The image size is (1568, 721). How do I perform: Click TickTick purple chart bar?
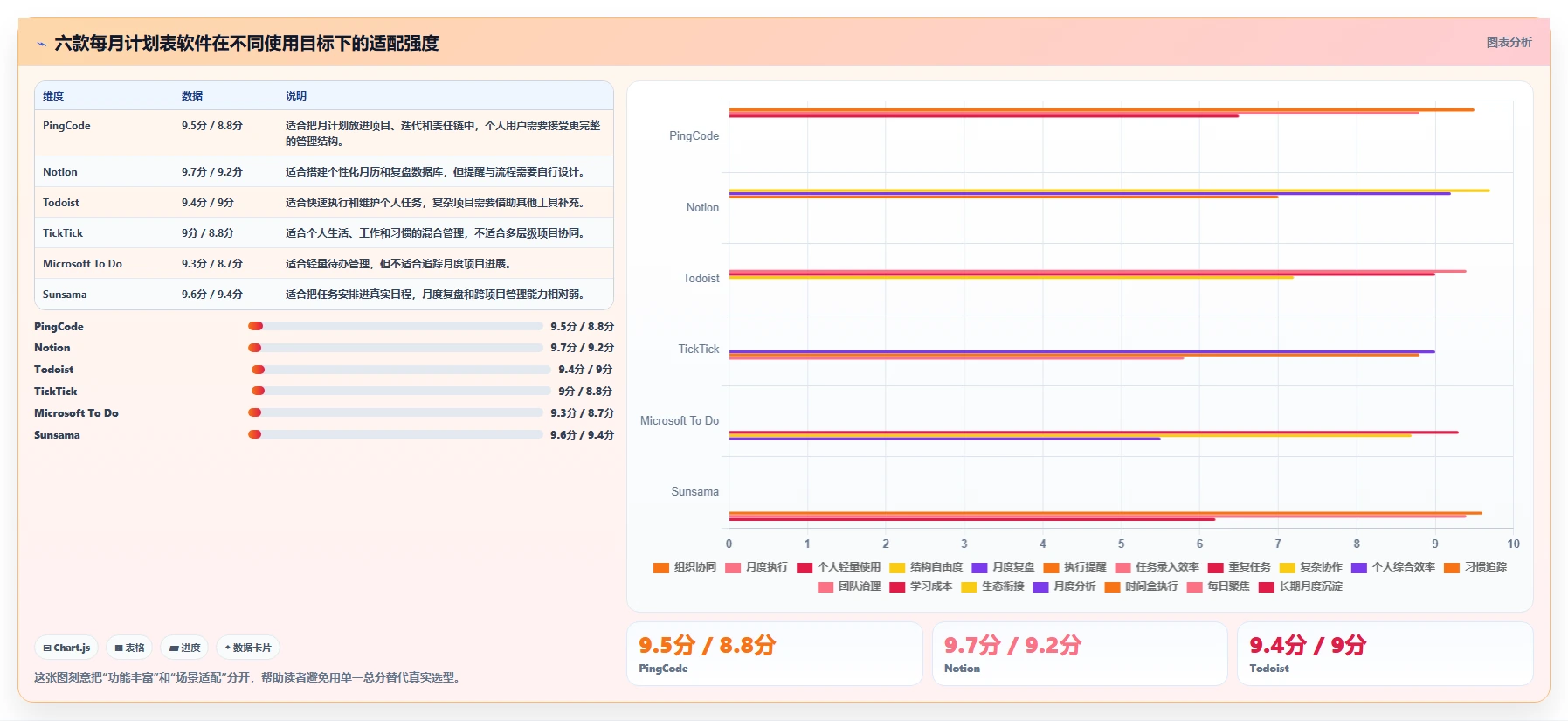1081,351
